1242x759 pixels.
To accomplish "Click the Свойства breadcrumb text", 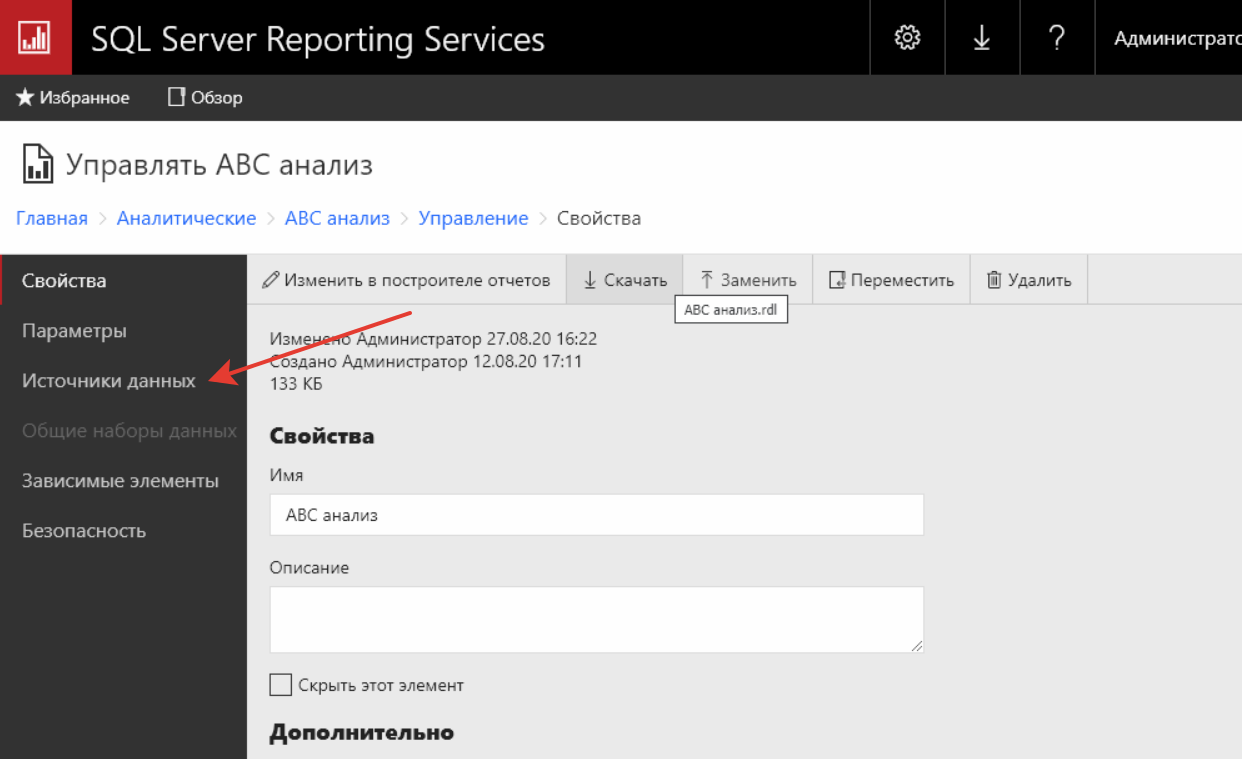I will pyautogui.click(x=599, y=218).
